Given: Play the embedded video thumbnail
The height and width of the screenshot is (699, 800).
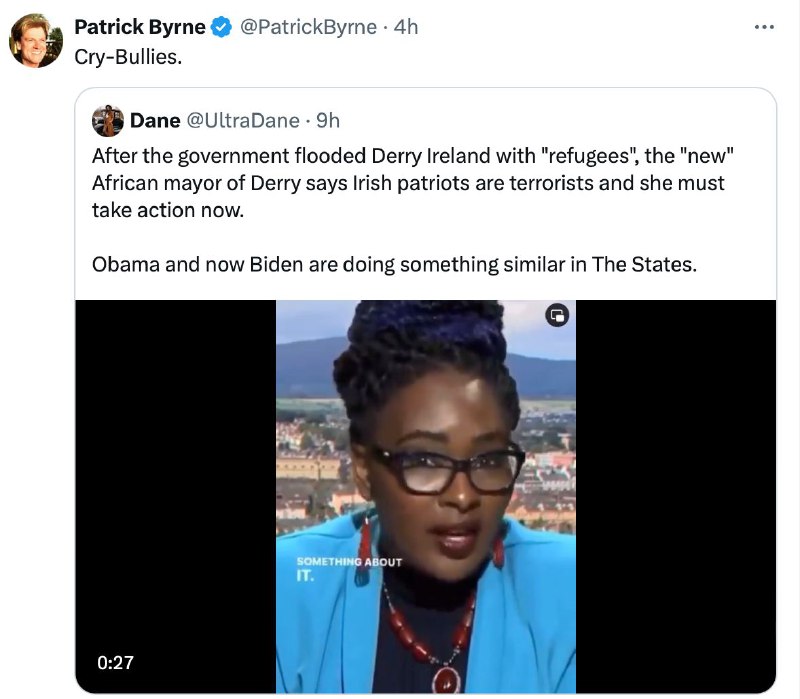Looking at the screenshot, I should (426, 496).
